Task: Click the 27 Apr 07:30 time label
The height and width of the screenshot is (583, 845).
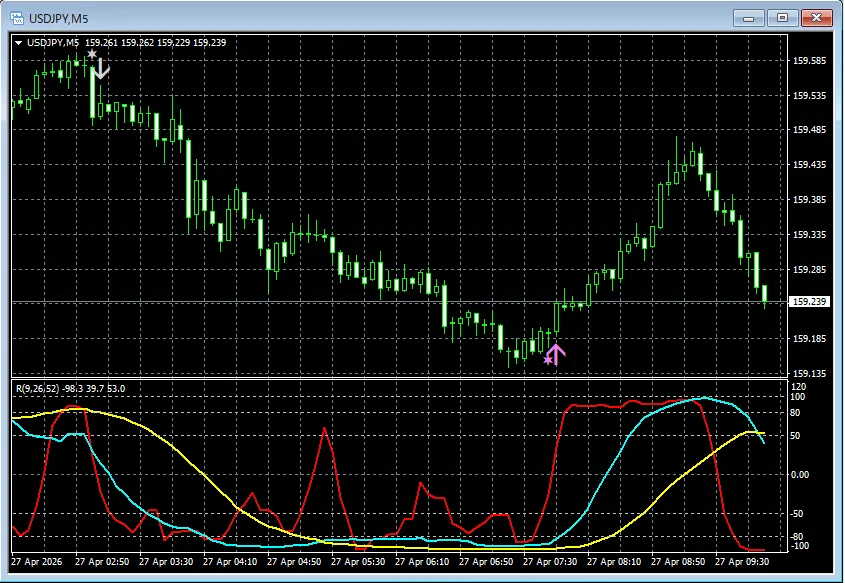Action: point(552,563)
